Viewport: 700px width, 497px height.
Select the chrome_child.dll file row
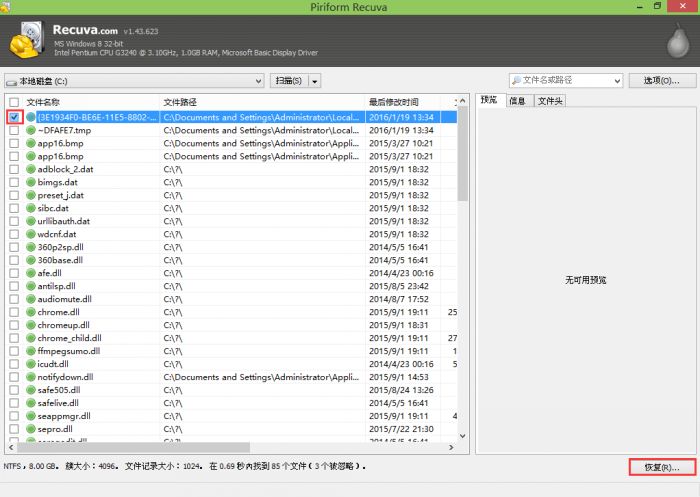[232, 338]
